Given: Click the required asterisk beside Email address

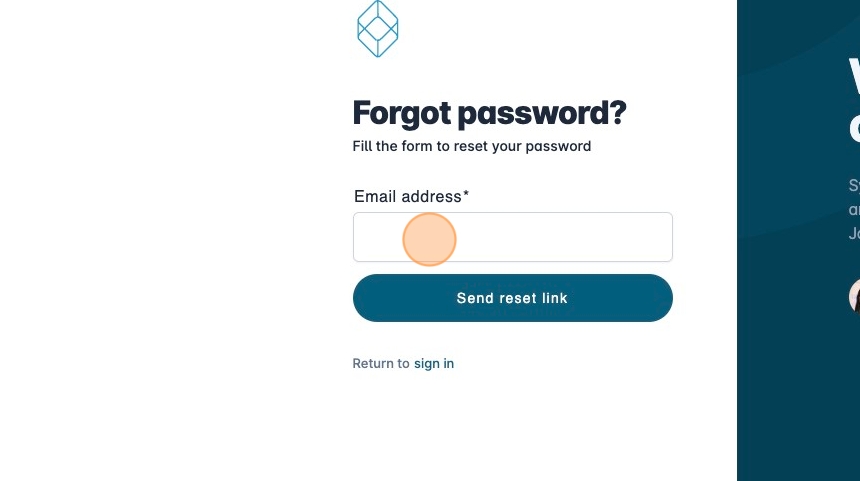Looking at the screenshot, I should tap(466, 195).
